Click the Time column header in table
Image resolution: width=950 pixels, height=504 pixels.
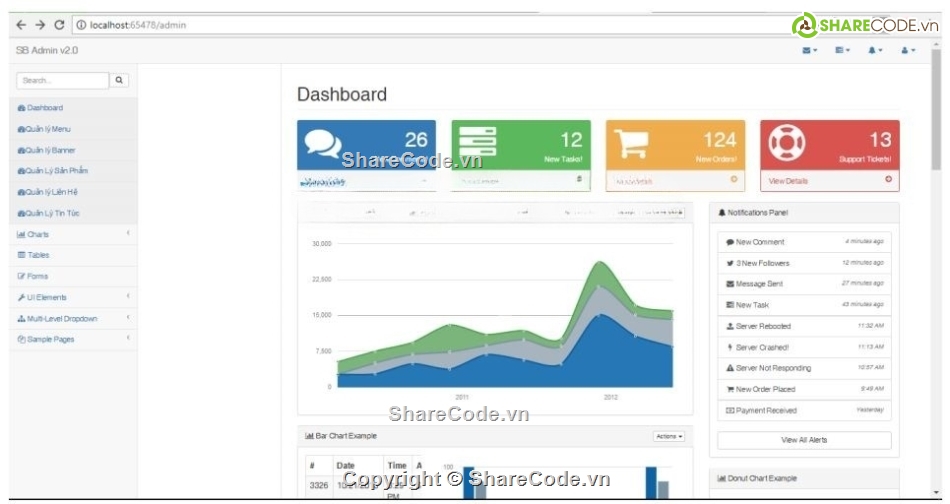[x=397, y=465]
